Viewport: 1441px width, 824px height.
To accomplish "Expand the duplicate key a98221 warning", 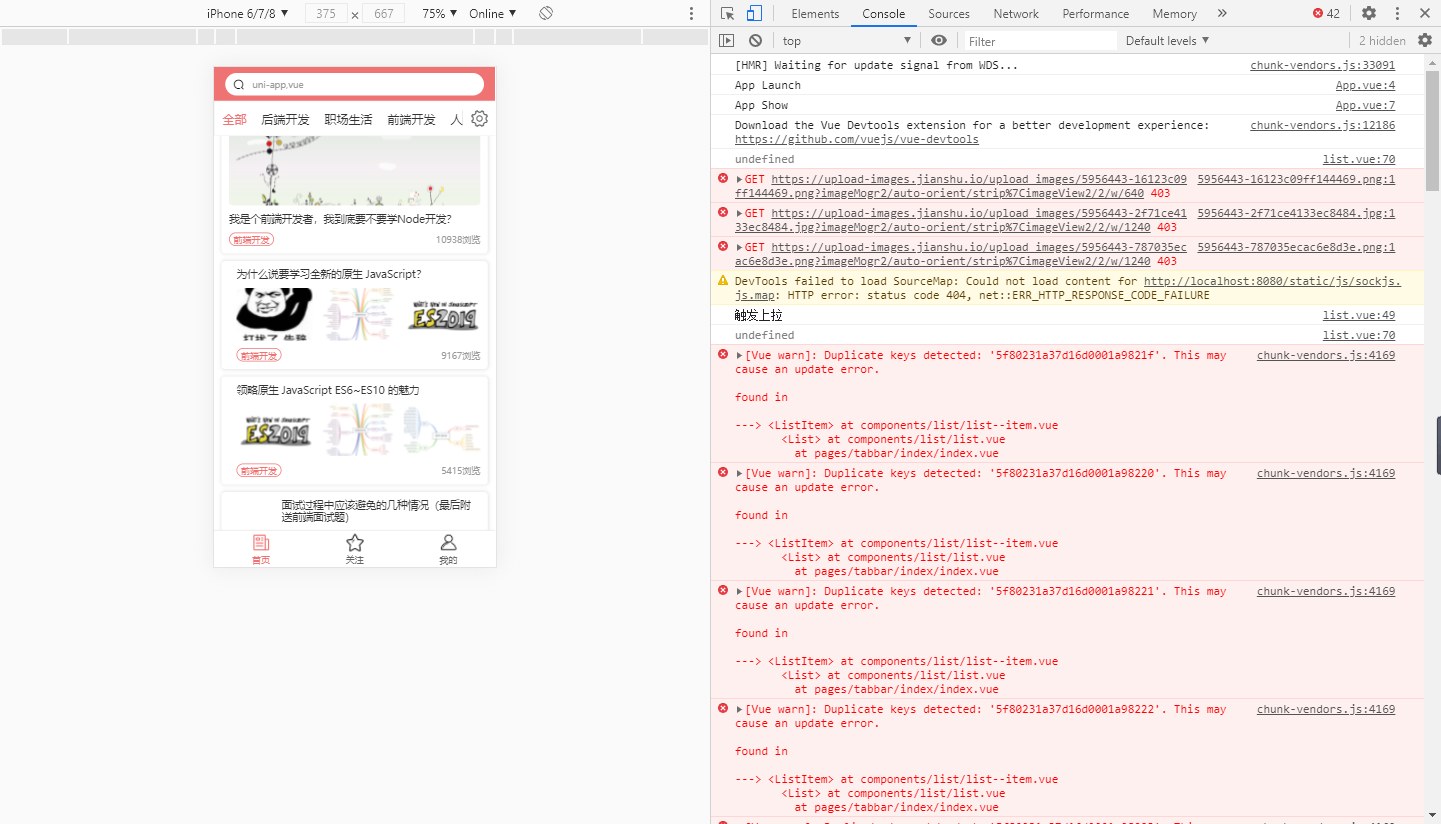I will pyautogui.click(x=739, y=591).
